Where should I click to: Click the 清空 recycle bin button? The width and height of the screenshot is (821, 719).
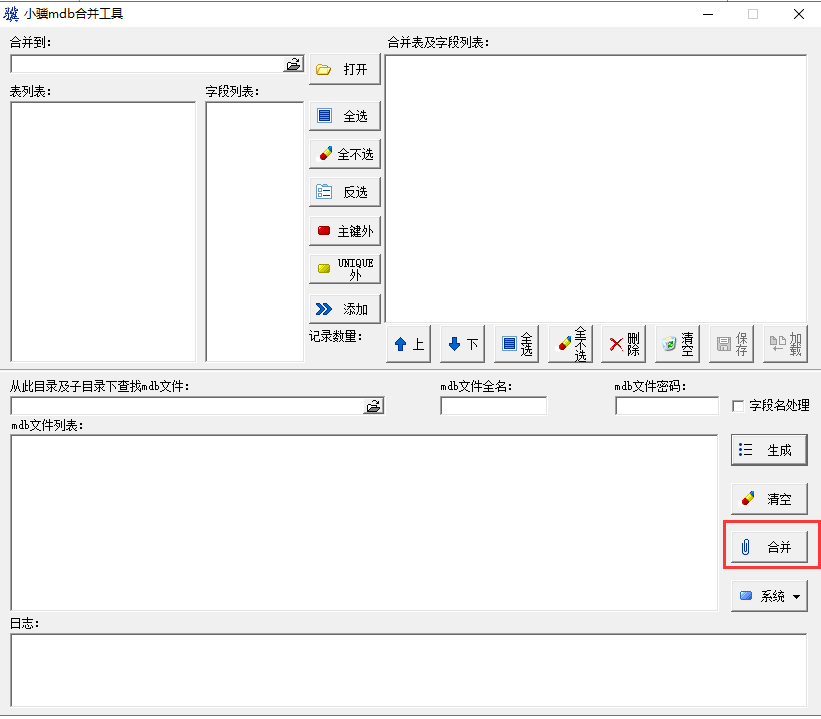click(678, 344)
